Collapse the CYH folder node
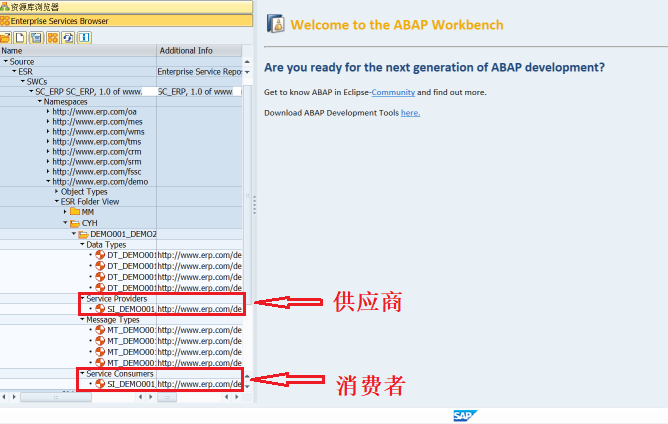This screenshot has height=424, width=668. 65,222
